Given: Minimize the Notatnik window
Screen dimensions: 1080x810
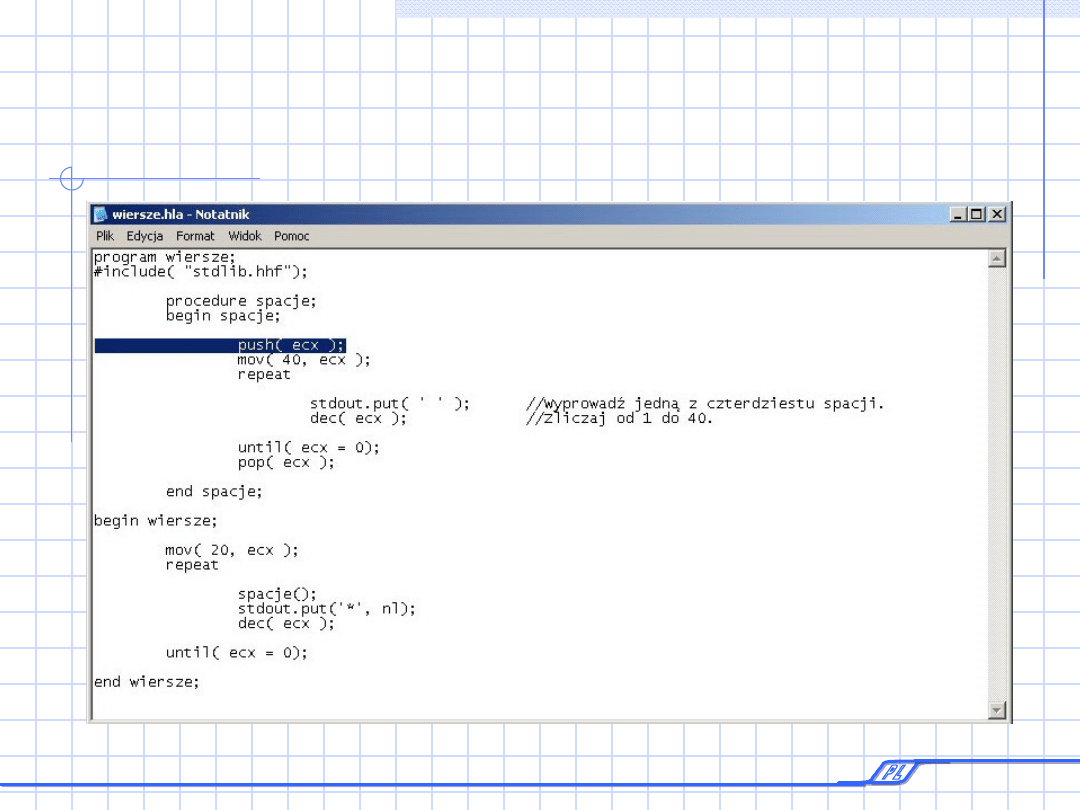Looking at the screenshot, I should coord(959,214).
